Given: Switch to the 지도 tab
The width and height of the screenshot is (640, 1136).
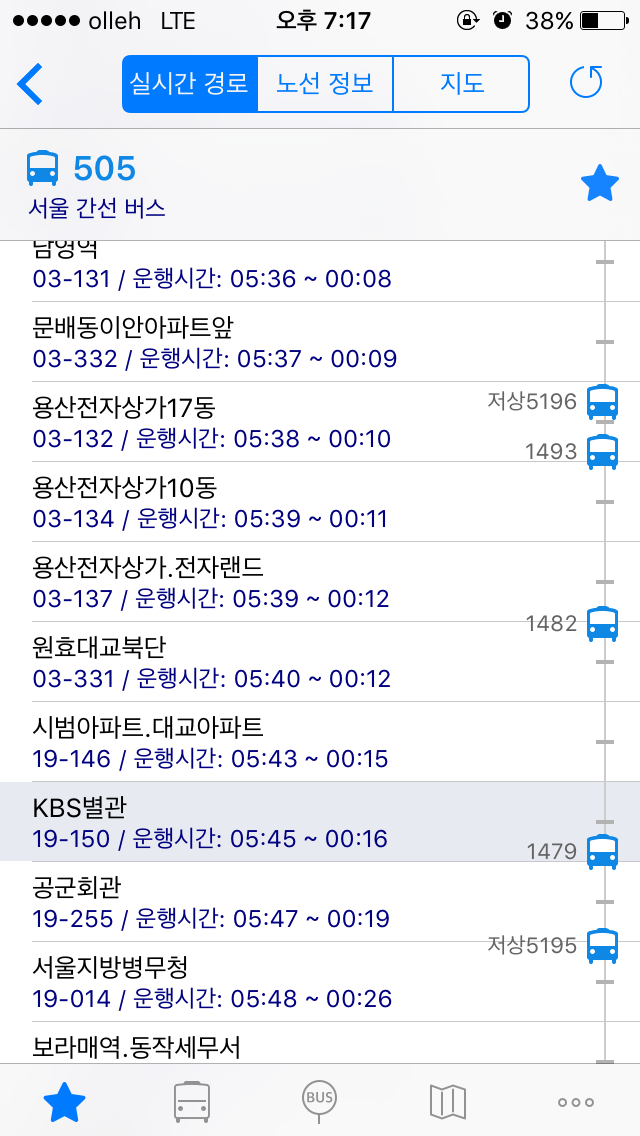Looking at the screenshot, I should point(461,83).
